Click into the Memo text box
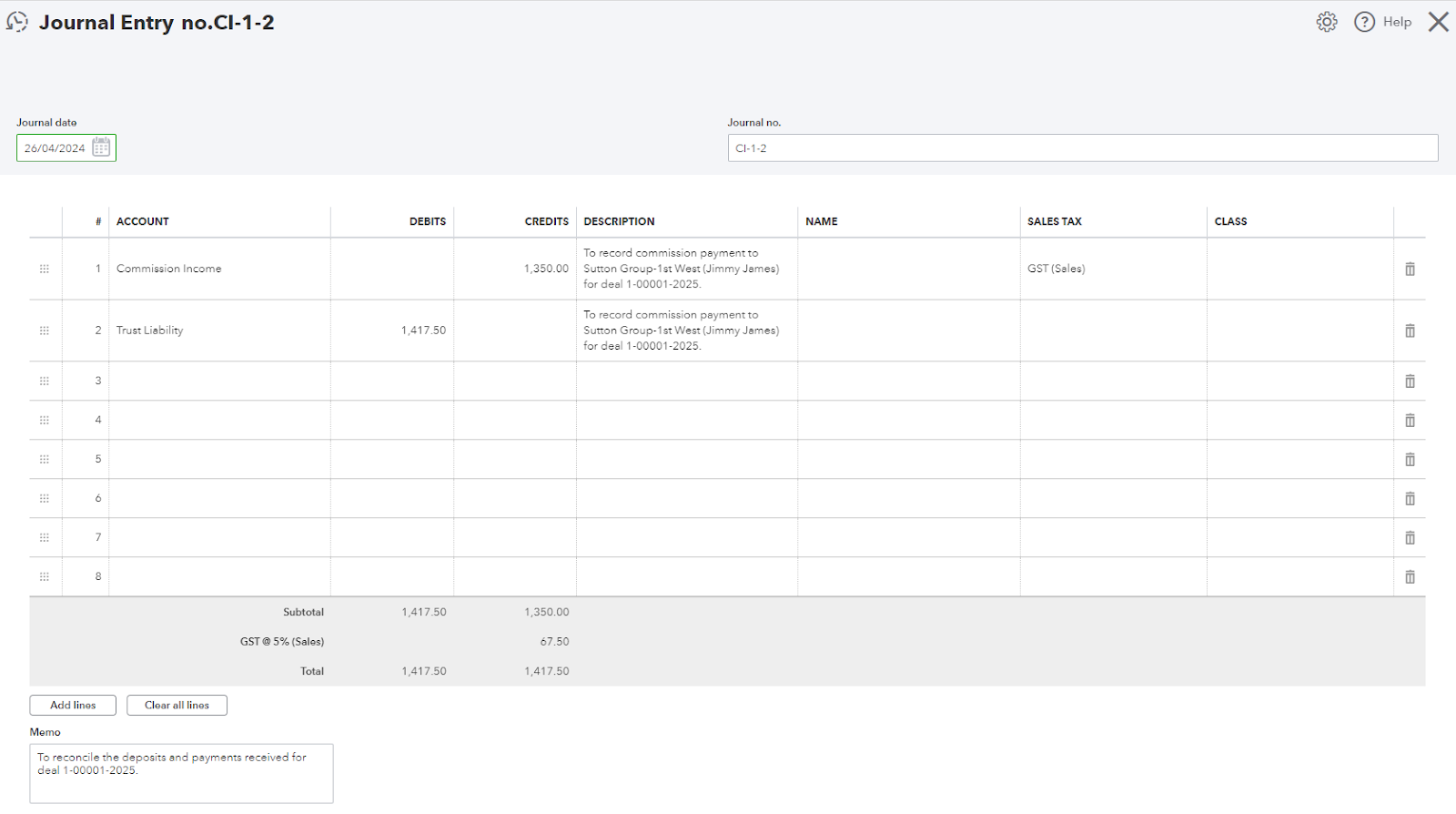 coord(181,773)
